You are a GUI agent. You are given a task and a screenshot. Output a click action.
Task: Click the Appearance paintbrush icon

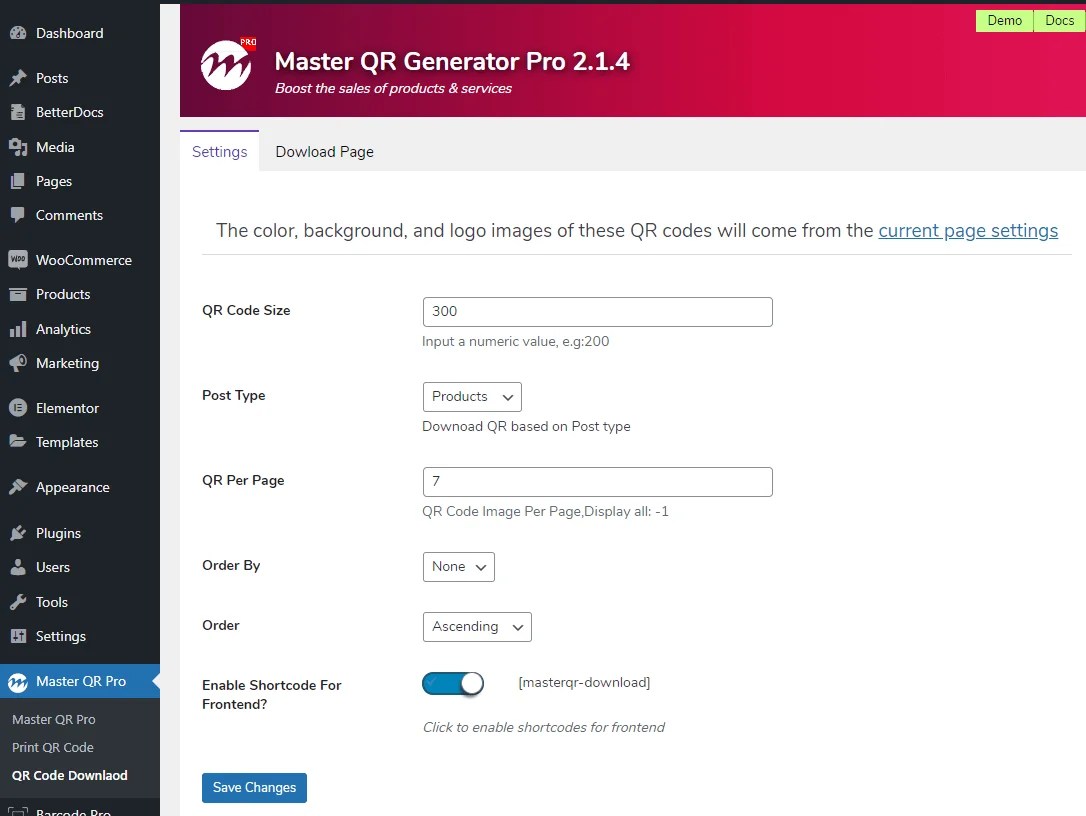point(18,487)
